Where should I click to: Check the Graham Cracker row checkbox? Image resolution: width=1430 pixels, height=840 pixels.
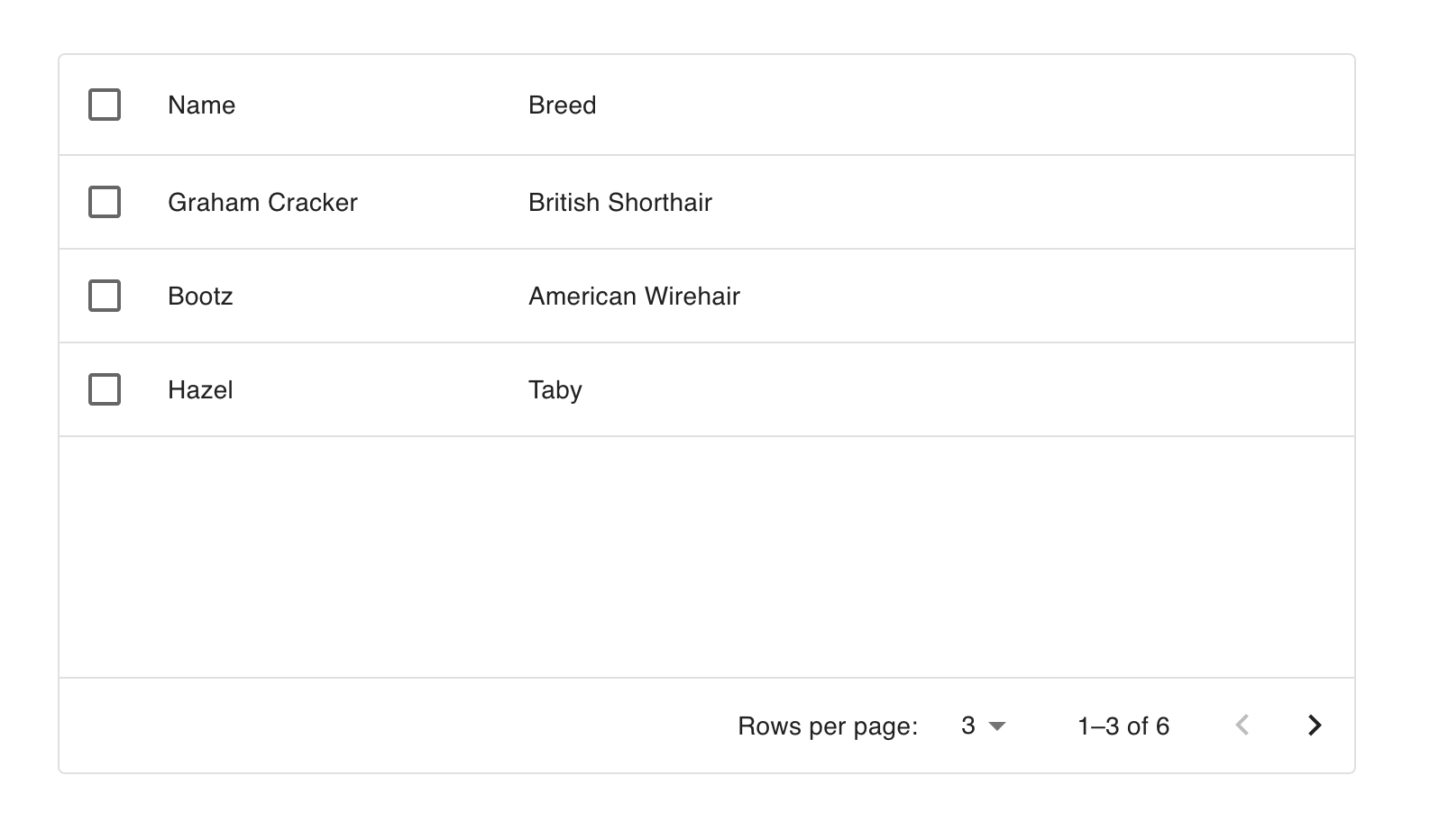(105, 202)
